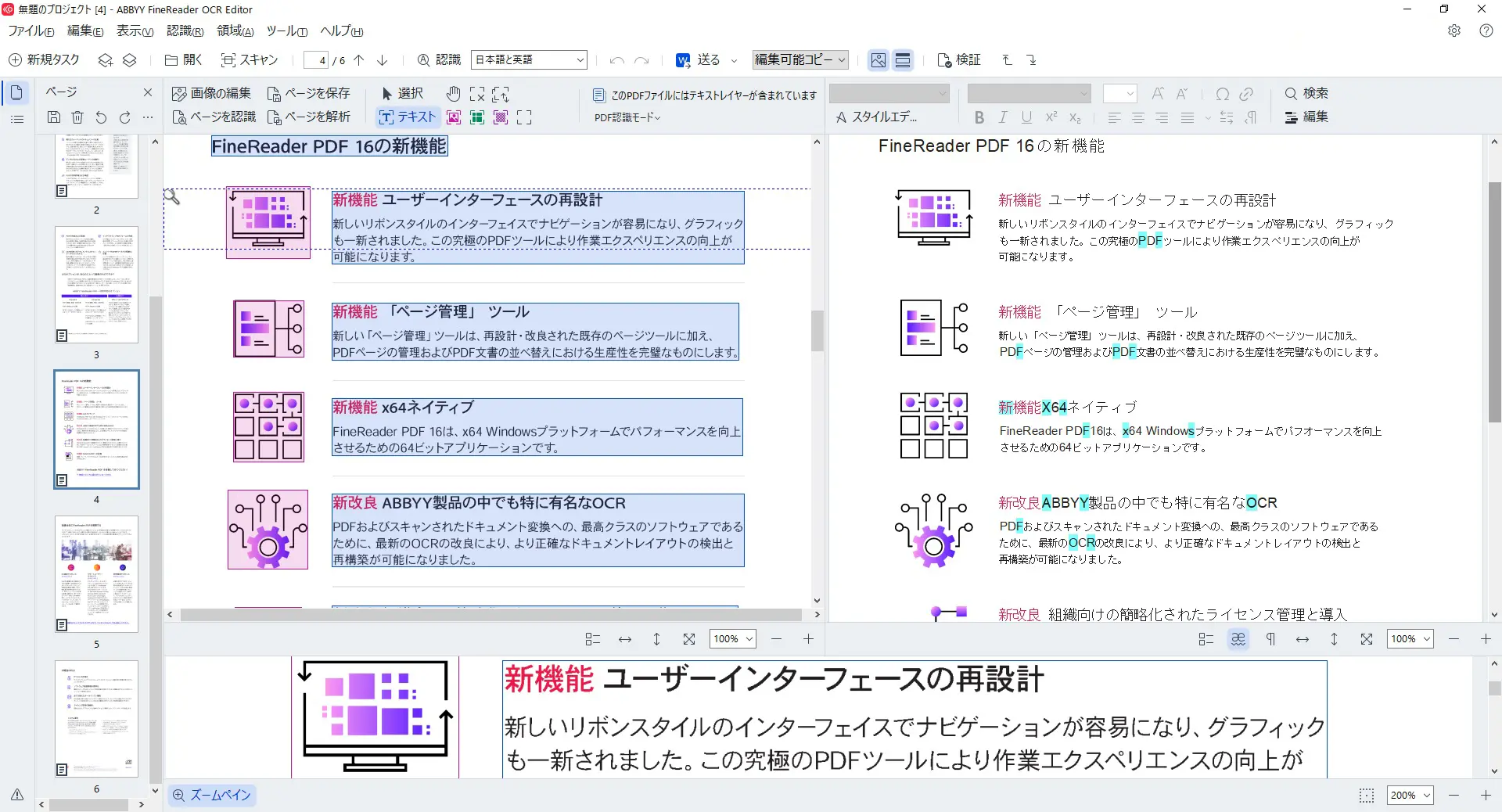Toggle text properties in text pane
Screen dimensions: 1502x812
tap(1206, 639)
